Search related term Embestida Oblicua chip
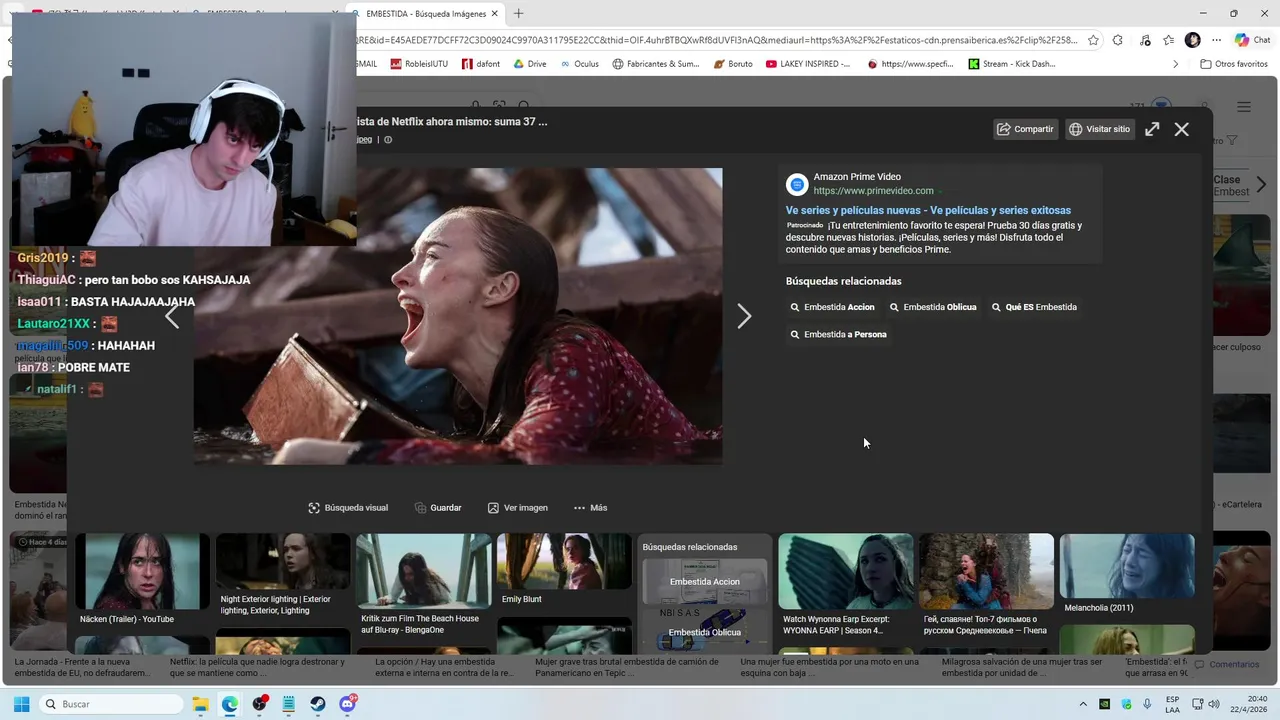Image resolution: width=1280 pixels, height=720 pixels. [x=933, y=307]
